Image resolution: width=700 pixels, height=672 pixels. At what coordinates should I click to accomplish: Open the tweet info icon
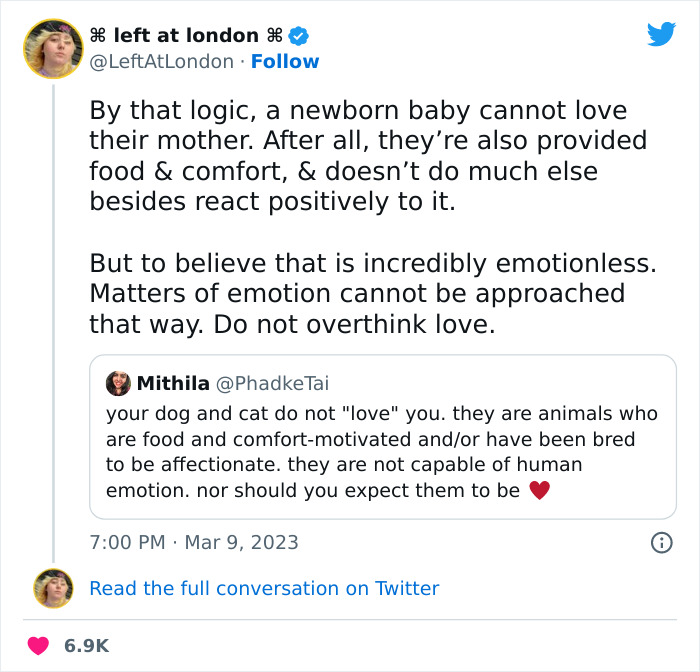[661, 542]
